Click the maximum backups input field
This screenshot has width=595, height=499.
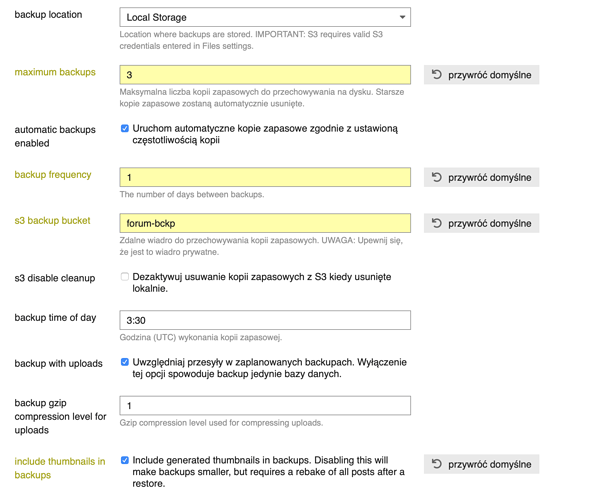coord(265,75)
